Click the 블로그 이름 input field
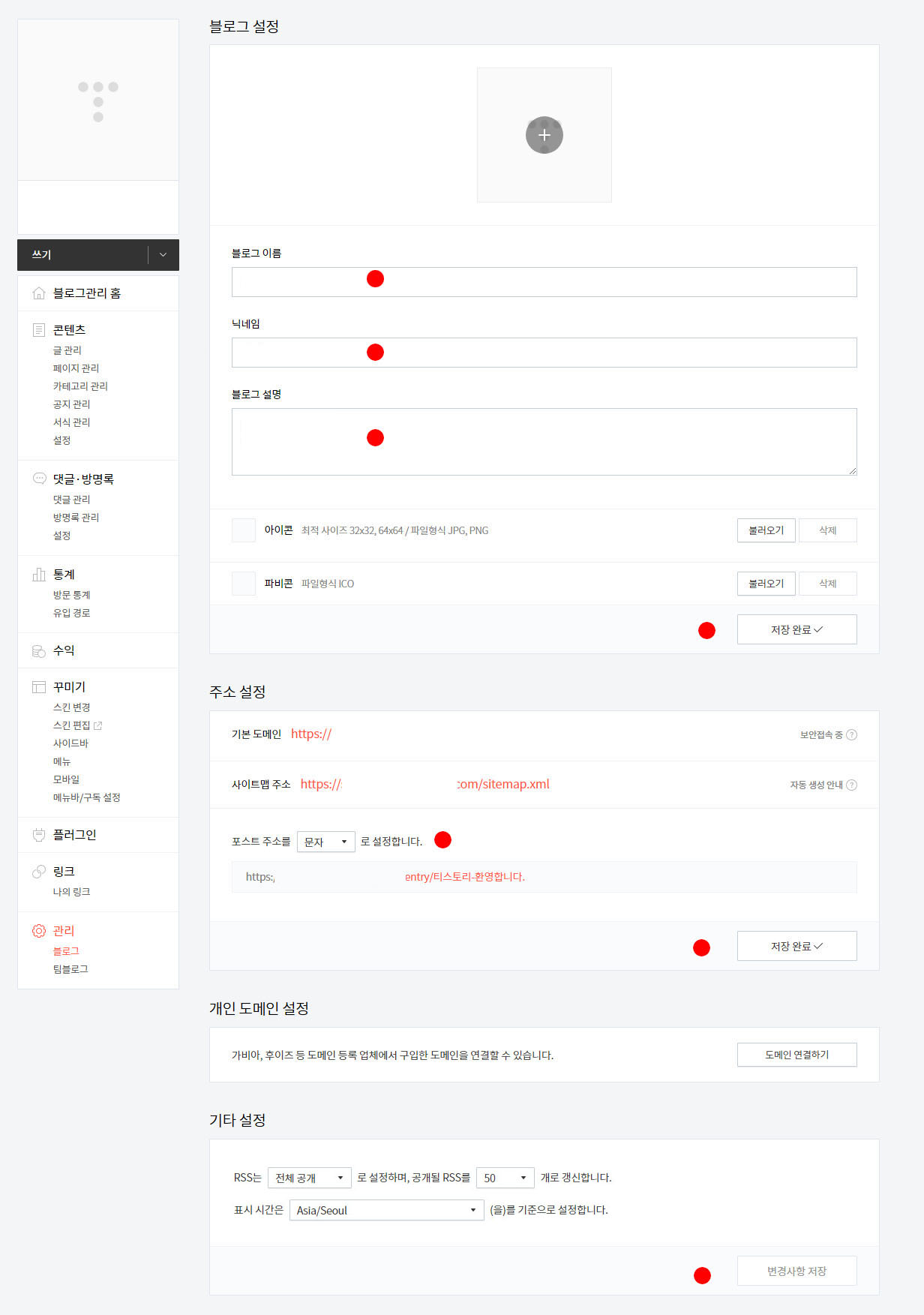Viewport: 924px width, 1315px height. point(544,282)
